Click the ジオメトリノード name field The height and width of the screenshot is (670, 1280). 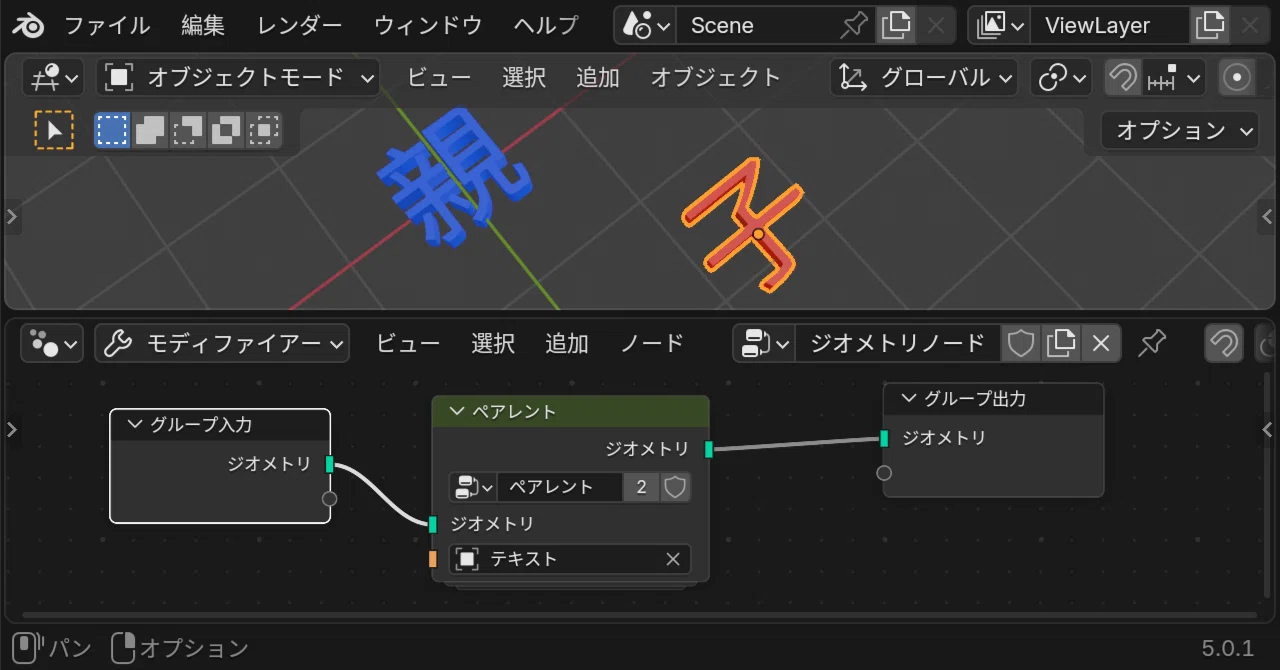898,344
